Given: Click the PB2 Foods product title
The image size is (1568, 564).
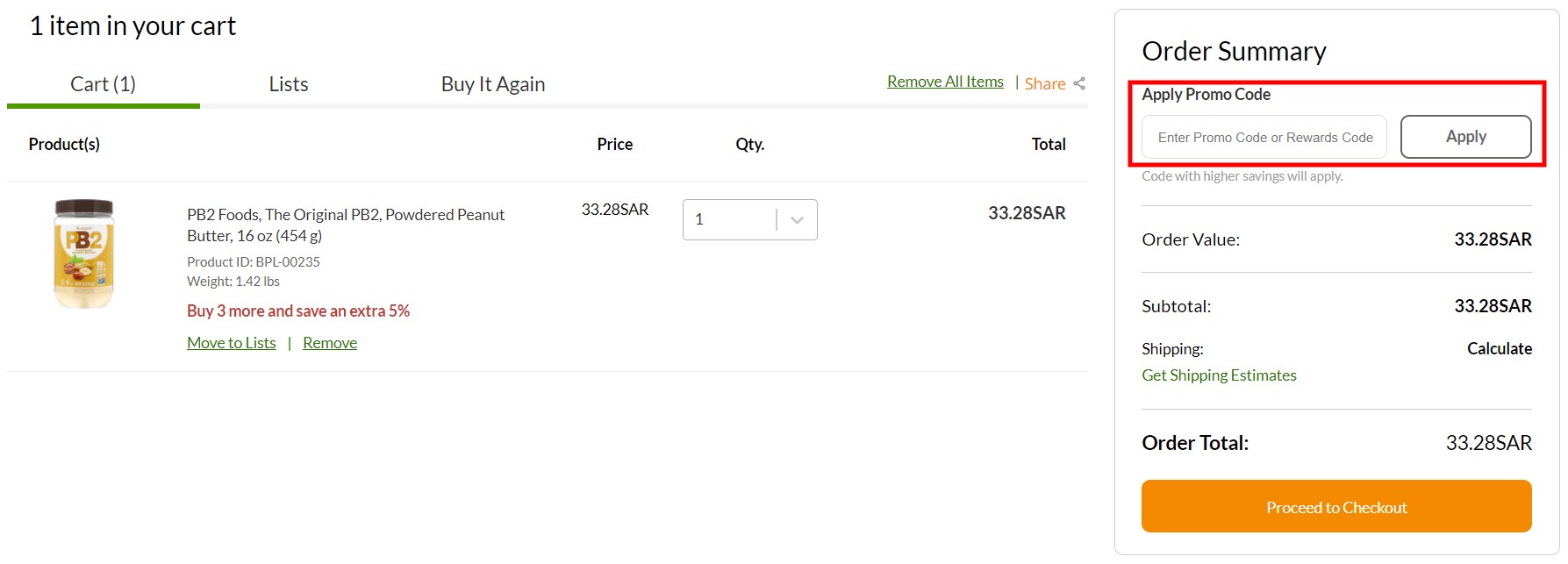Looking at the screenshot, I should pos(345,224).
